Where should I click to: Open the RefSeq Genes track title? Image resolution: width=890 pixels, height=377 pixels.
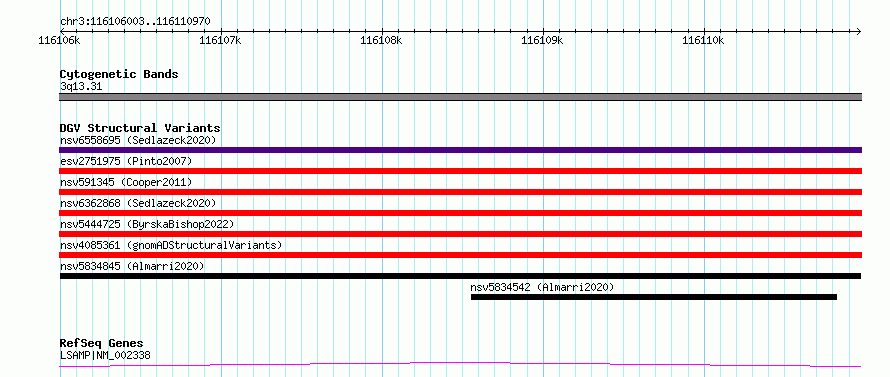[101, 344]
